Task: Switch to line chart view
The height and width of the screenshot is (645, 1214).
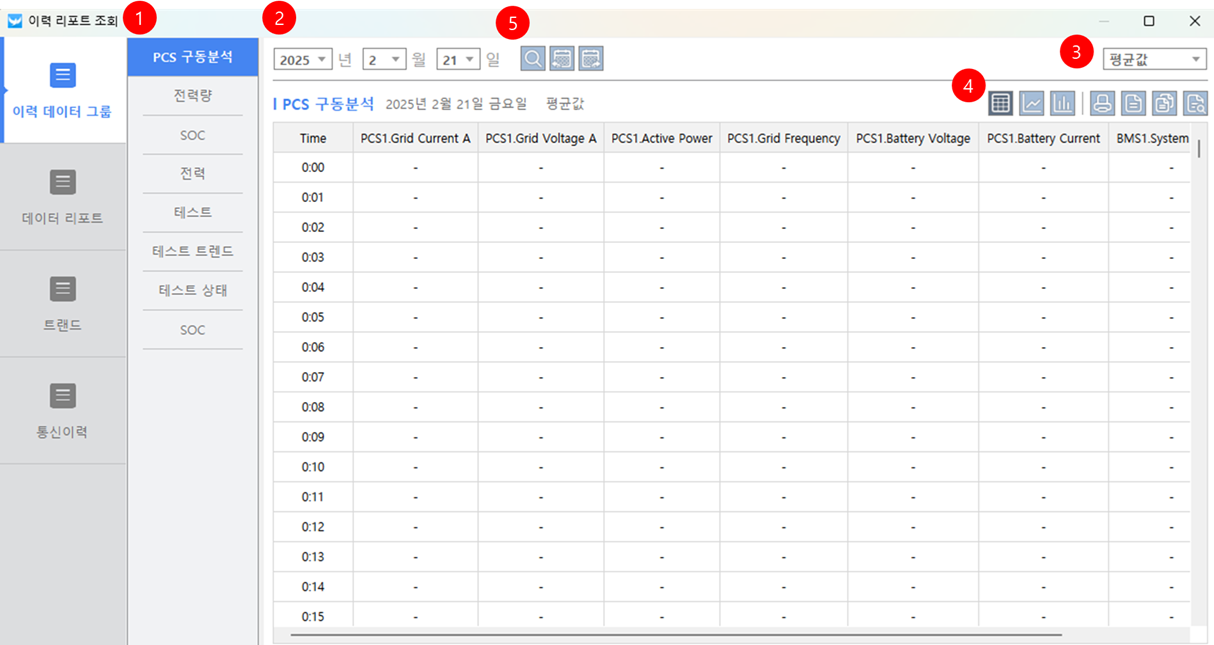Action: coord(1032,102)
